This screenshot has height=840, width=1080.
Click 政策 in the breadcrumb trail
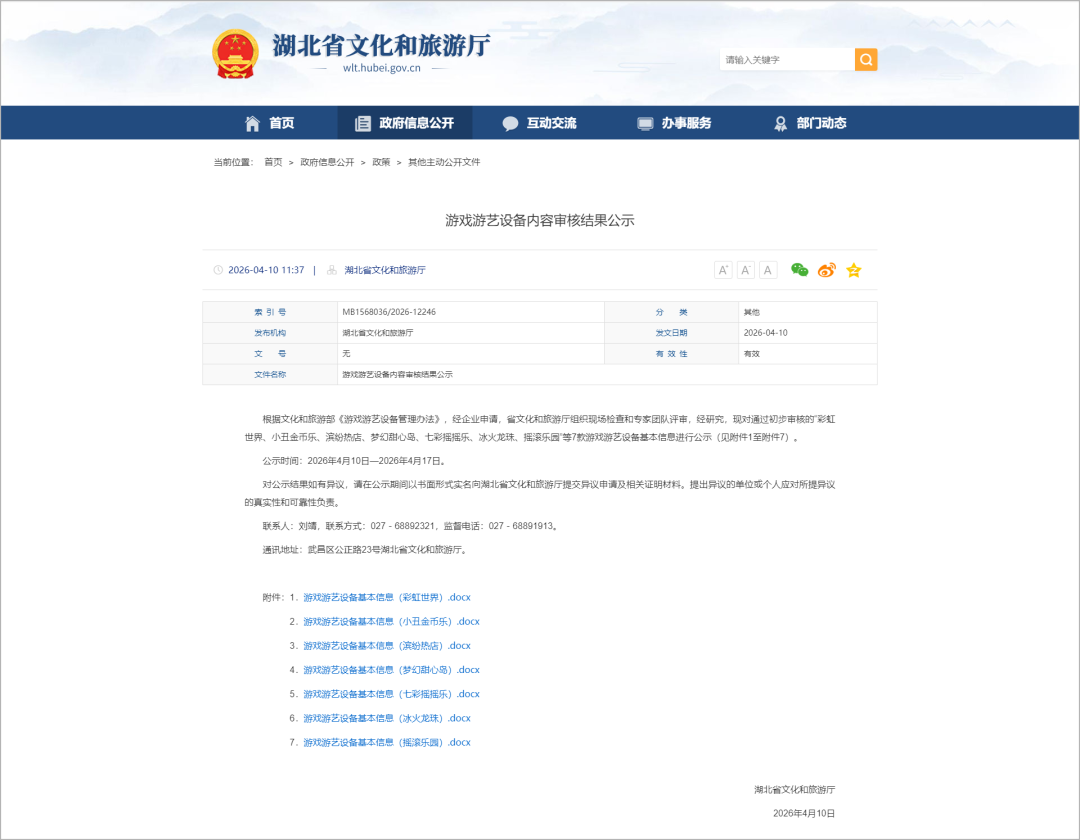click(381, 162)
